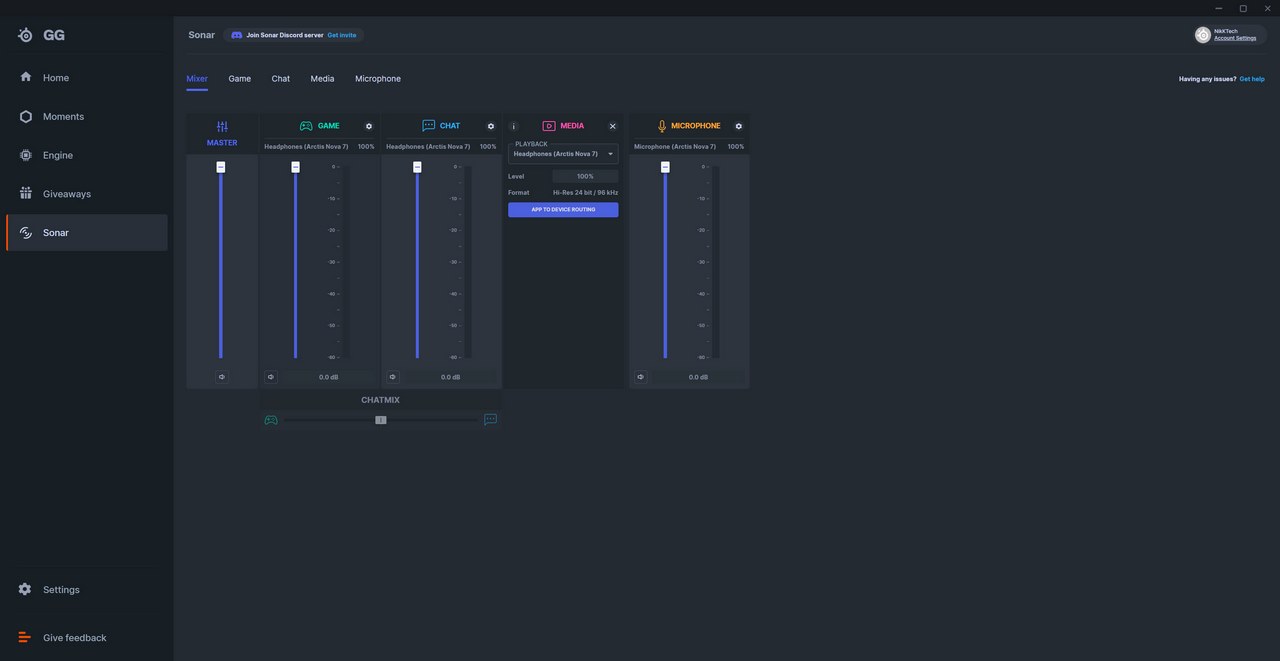Open Moments in the sidebar
This screenshot has width=1280, height=661.
coord(86,117)
